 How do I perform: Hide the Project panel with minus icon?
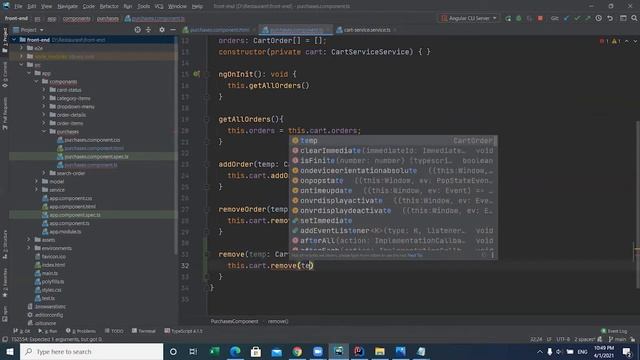[173, 30]
